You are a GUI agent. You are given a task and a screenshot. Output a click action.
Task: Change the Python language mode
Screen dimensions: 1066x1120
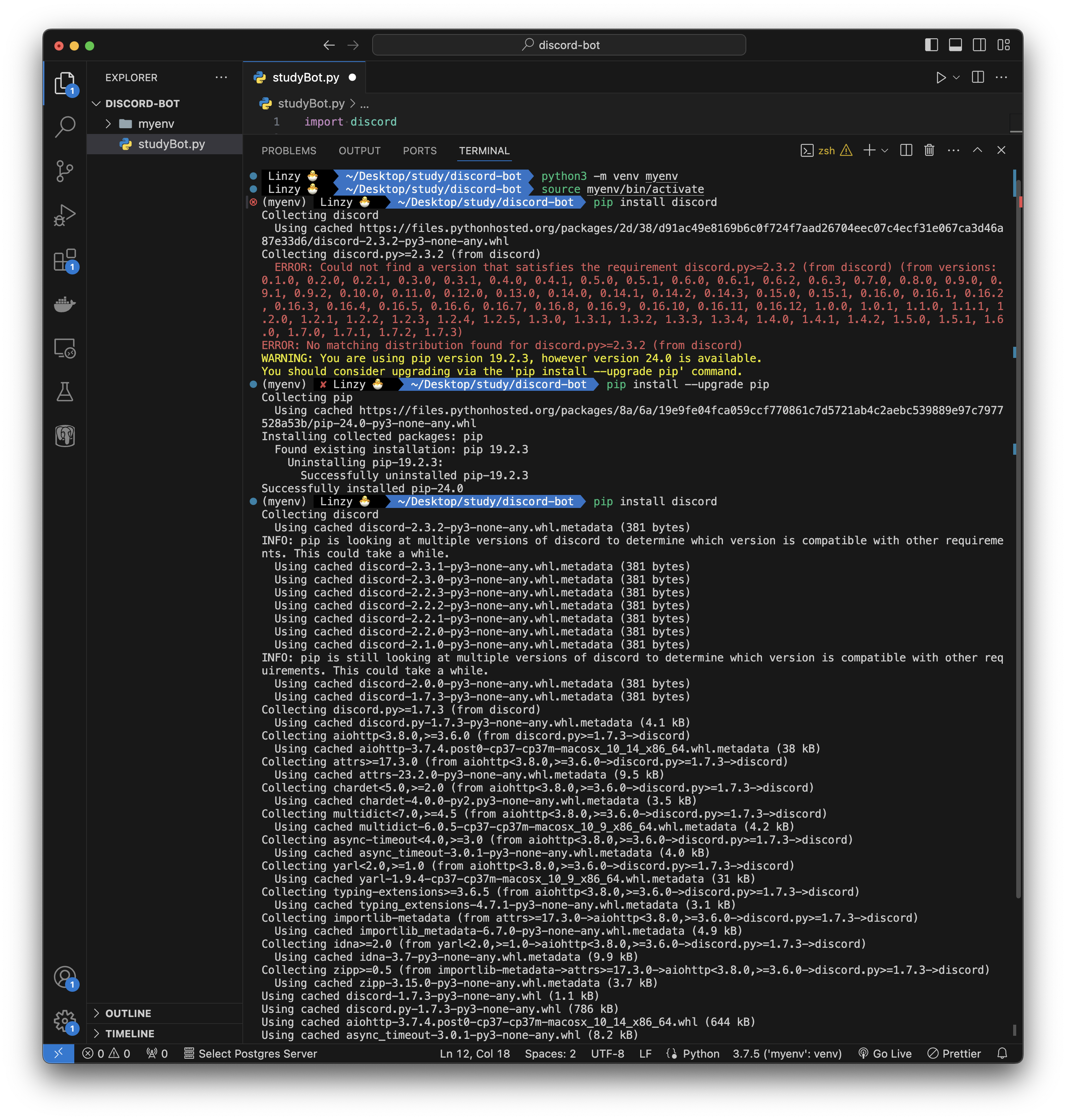(x=701, y=1053)
